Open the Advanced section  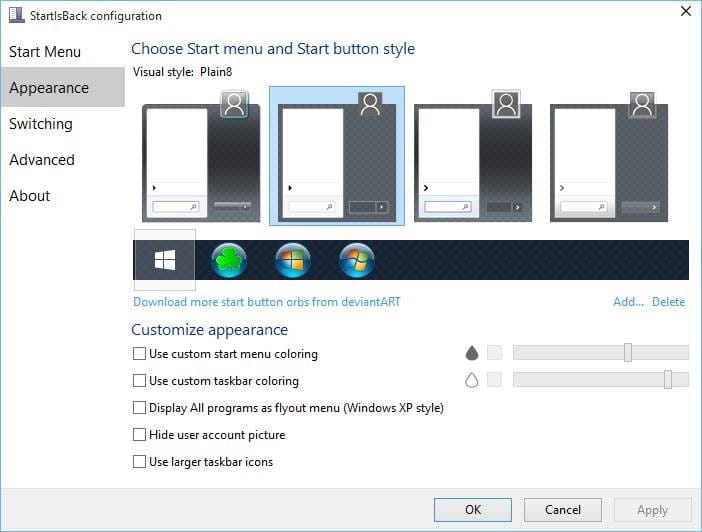pyautogui.click(x=63, y=159)
